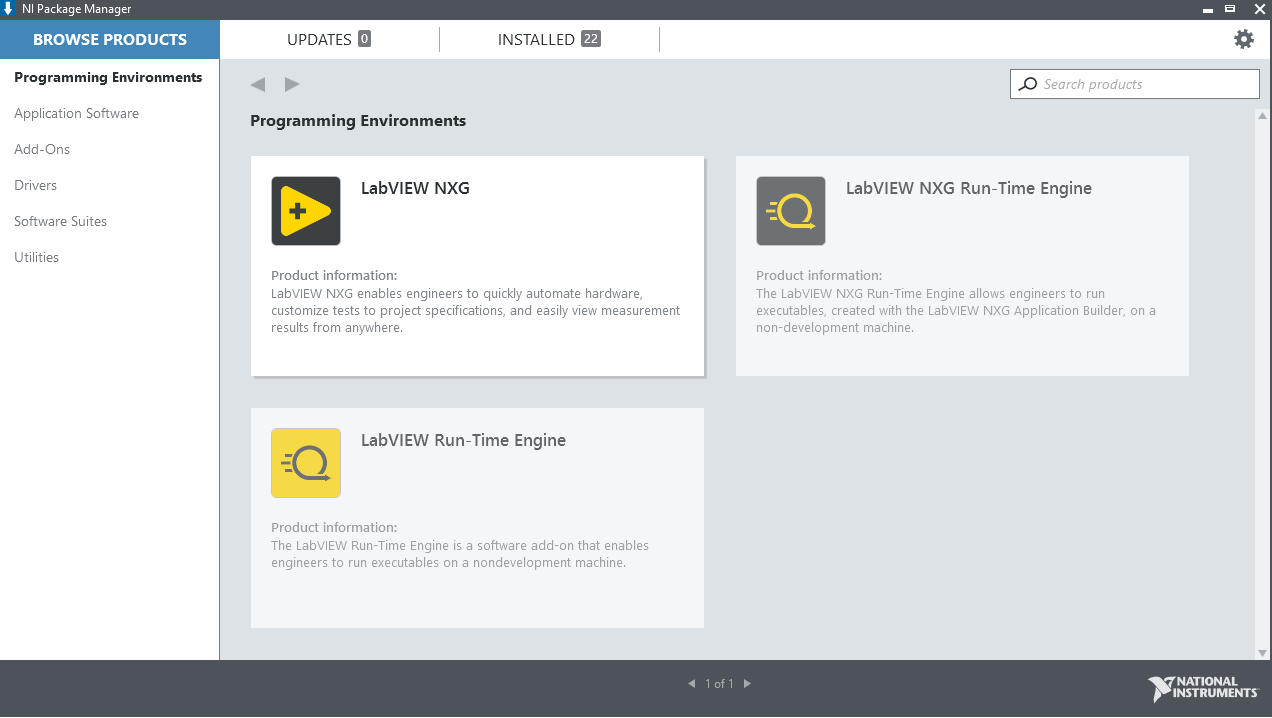The width and height of the screenshot is (1272, 718).
Task: Click the next page arrow in footer
Action: pos(747,684)
